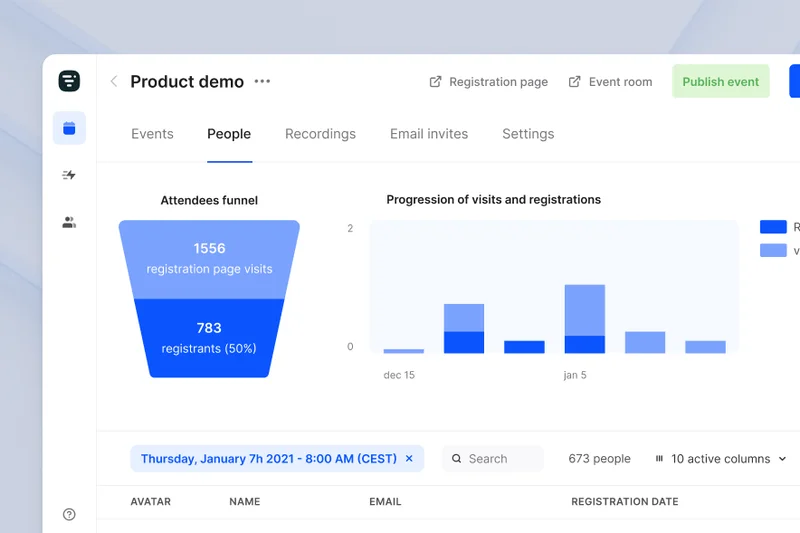Go back using the left chevron arrow
This screenshot has height=533, width=800.
[x=114, y=82]
